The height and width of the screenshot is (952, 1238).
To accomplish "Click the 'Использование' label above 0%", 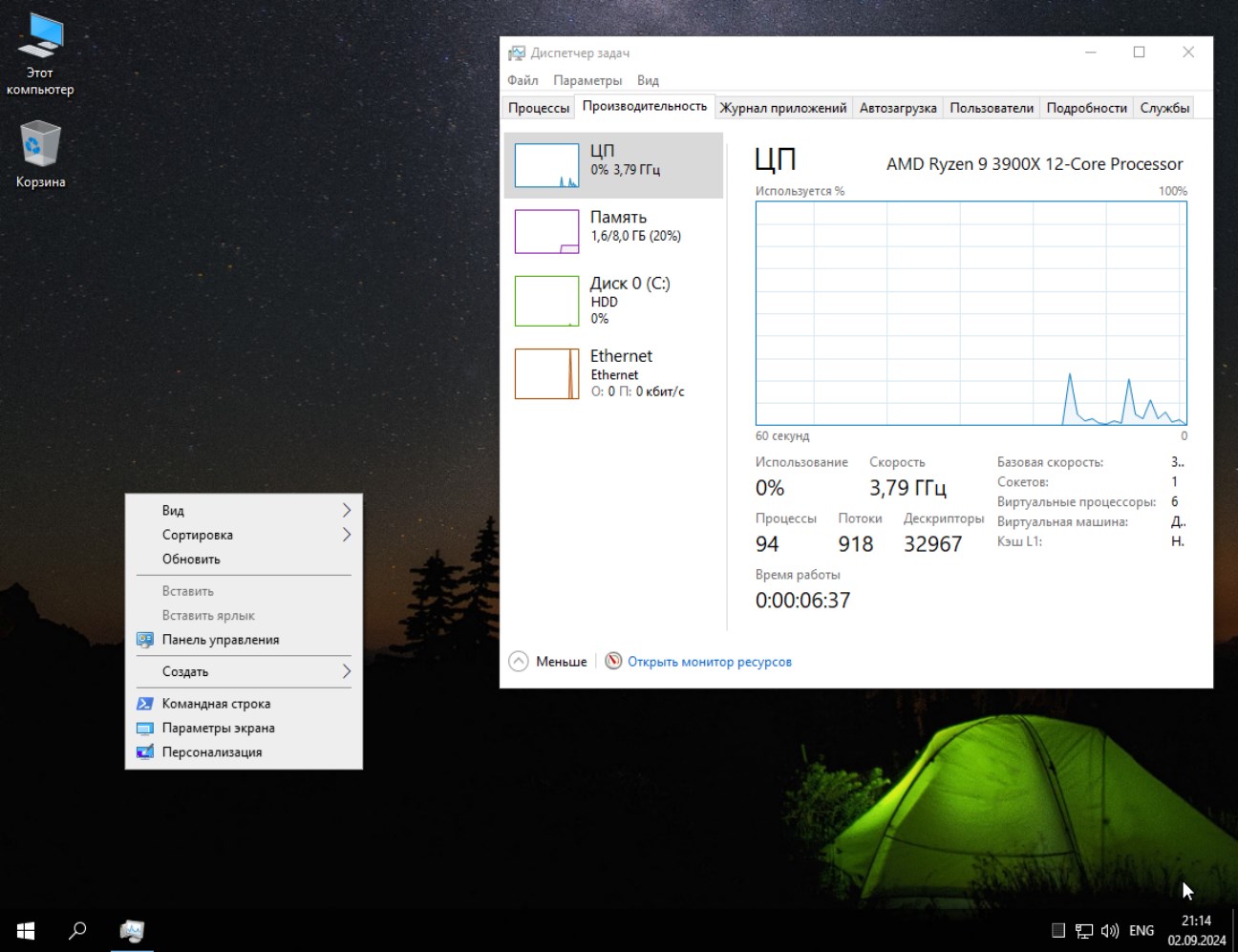I will point(801,462).
